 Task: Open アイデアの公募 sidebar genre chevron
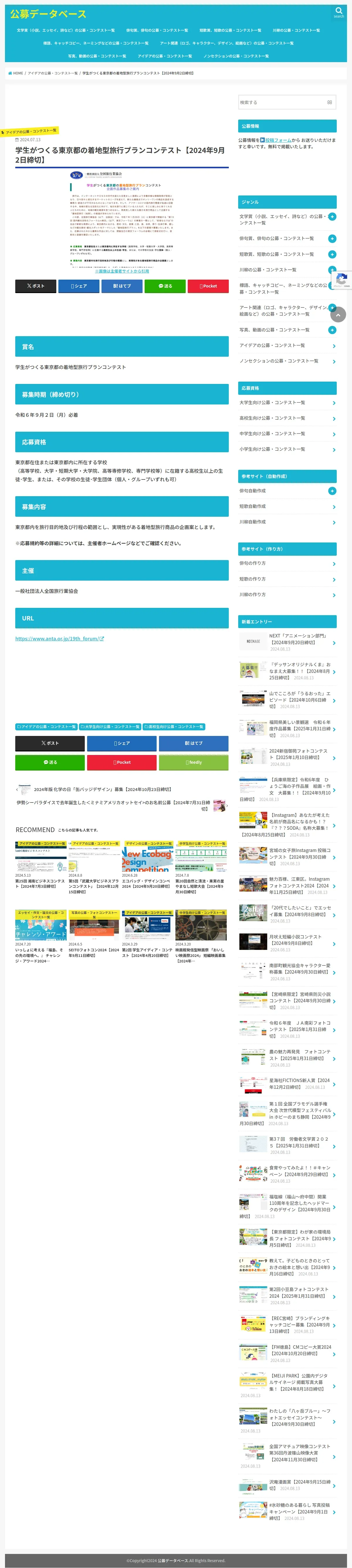click(334, 346)
